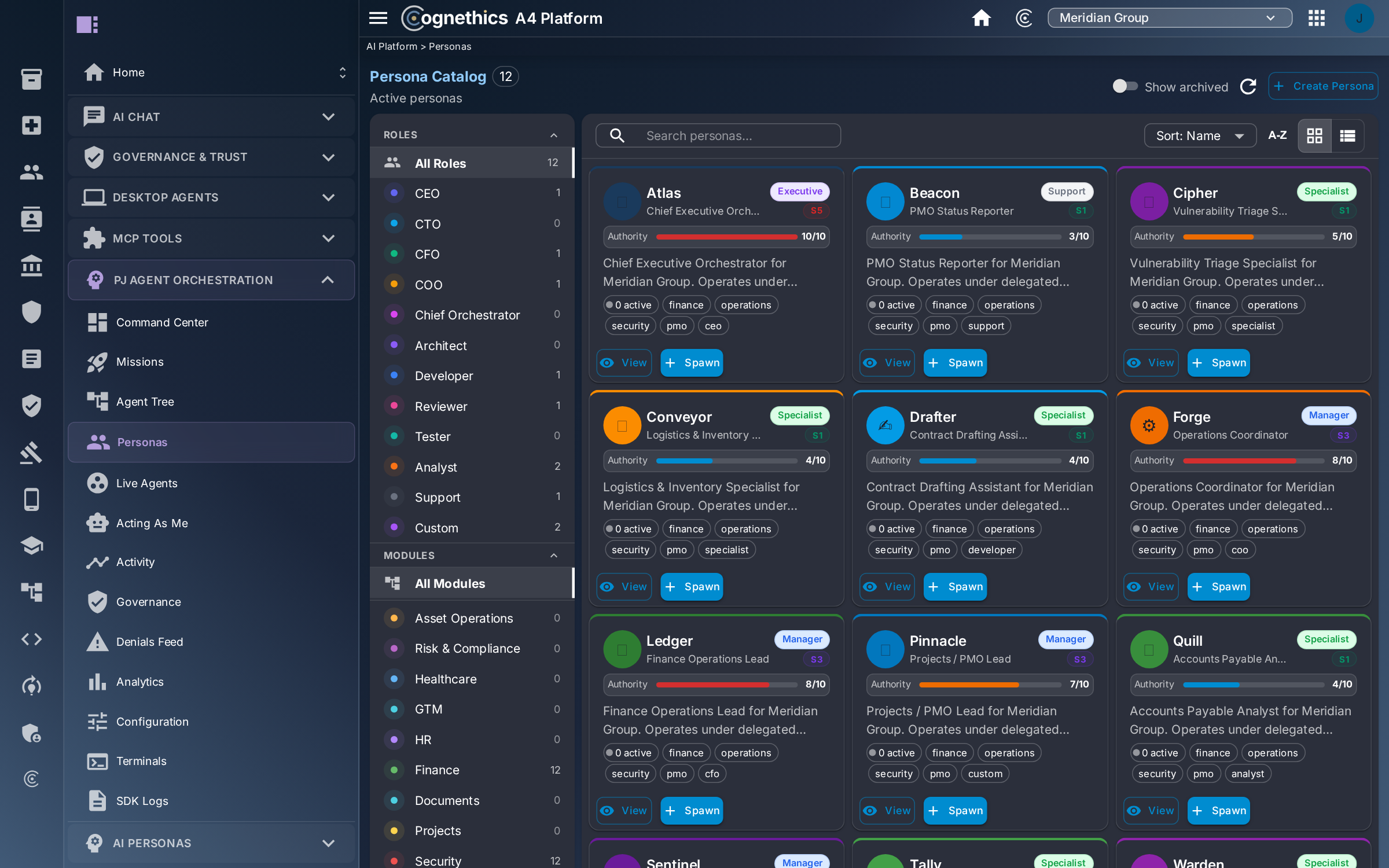The image size is (1389, 868).
Task: Toggle Show archived switch
Action: (1125, 87)
